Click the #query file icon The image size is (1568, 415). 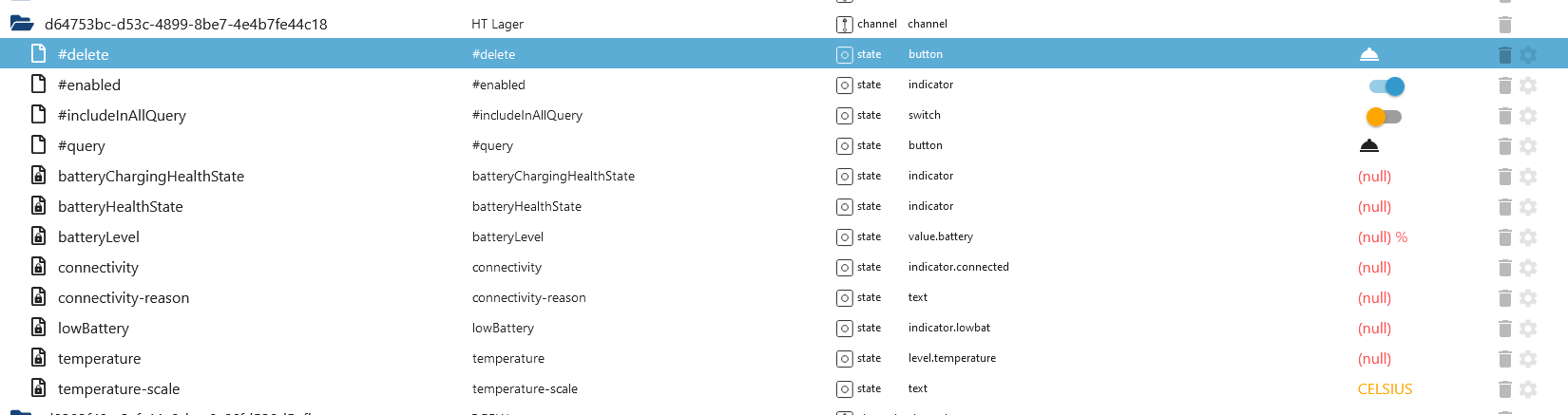pos(39,144)
